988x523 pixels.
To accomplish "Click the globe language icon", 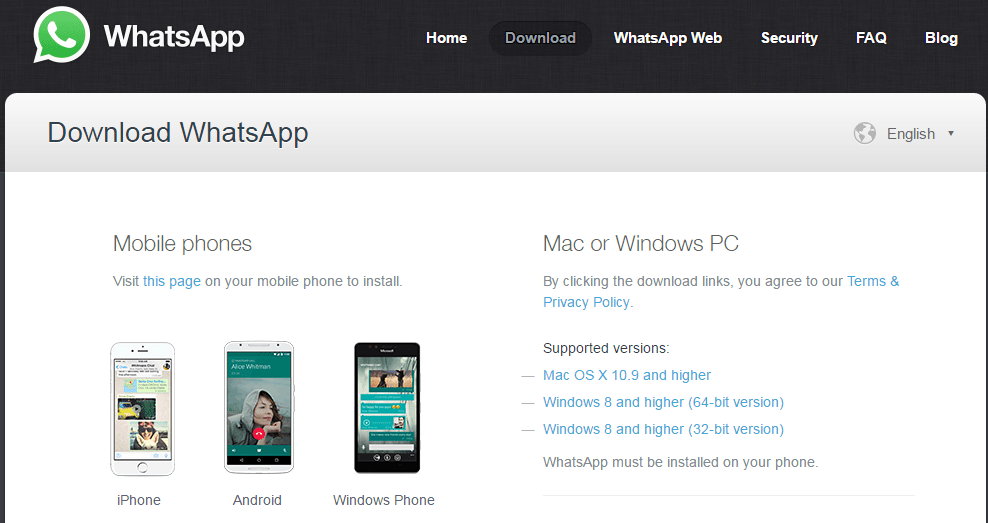I will [x=864, y=133].
